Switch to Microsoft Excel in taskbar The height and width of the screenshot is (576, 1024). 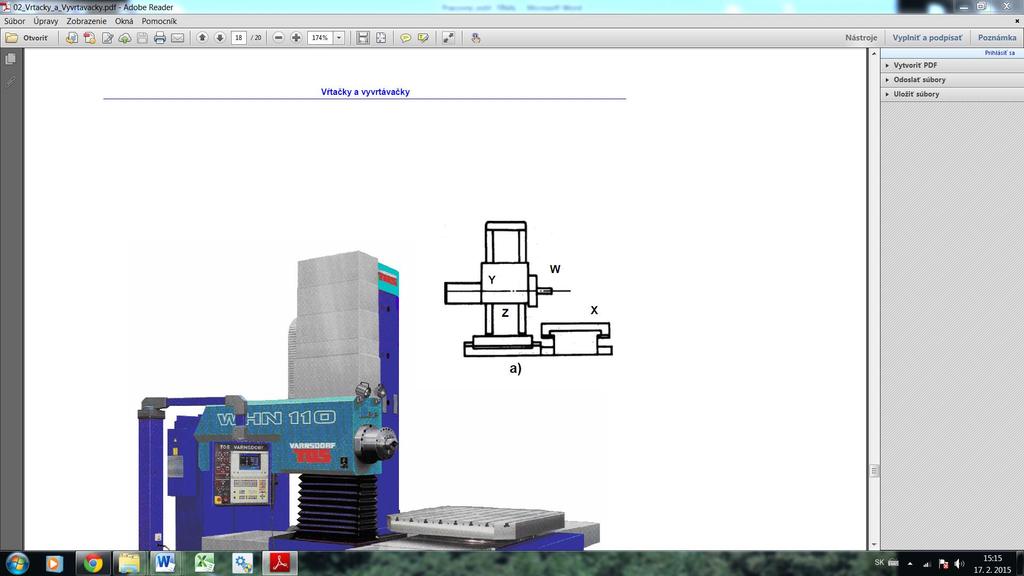click(204, 563)
